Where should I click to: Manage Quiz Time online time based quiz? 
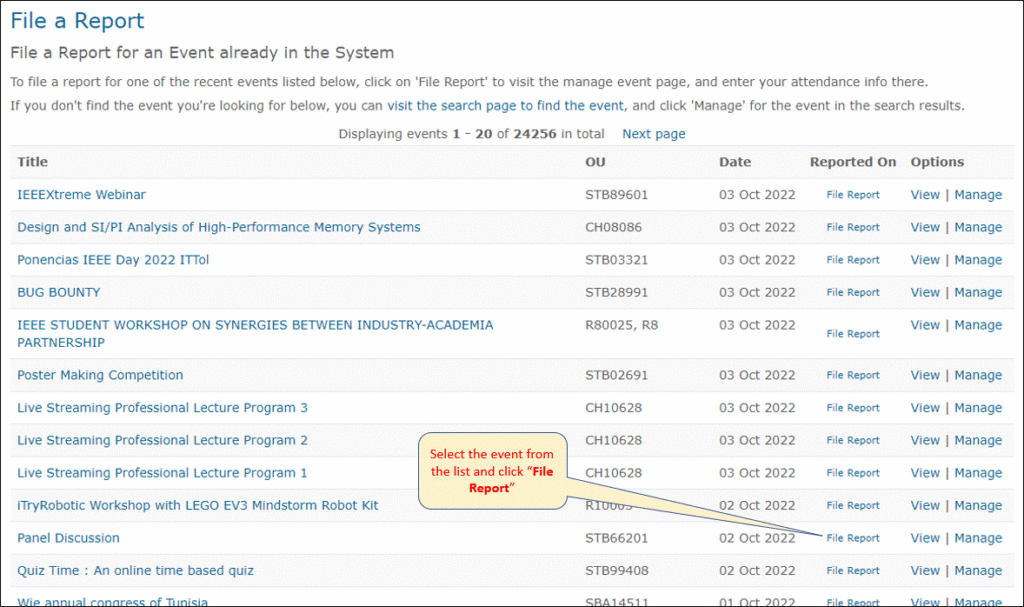[x=978, y=570]
